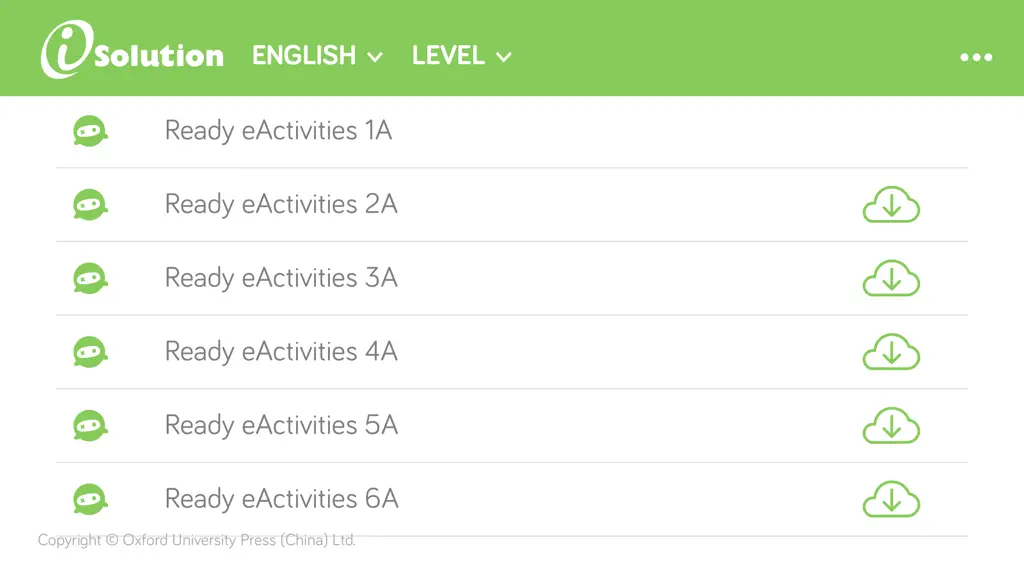The height and width of the screenshot is (576, 1024).
Task: Click the robot icon beside eActivities 2A
Action: point(90,205)
